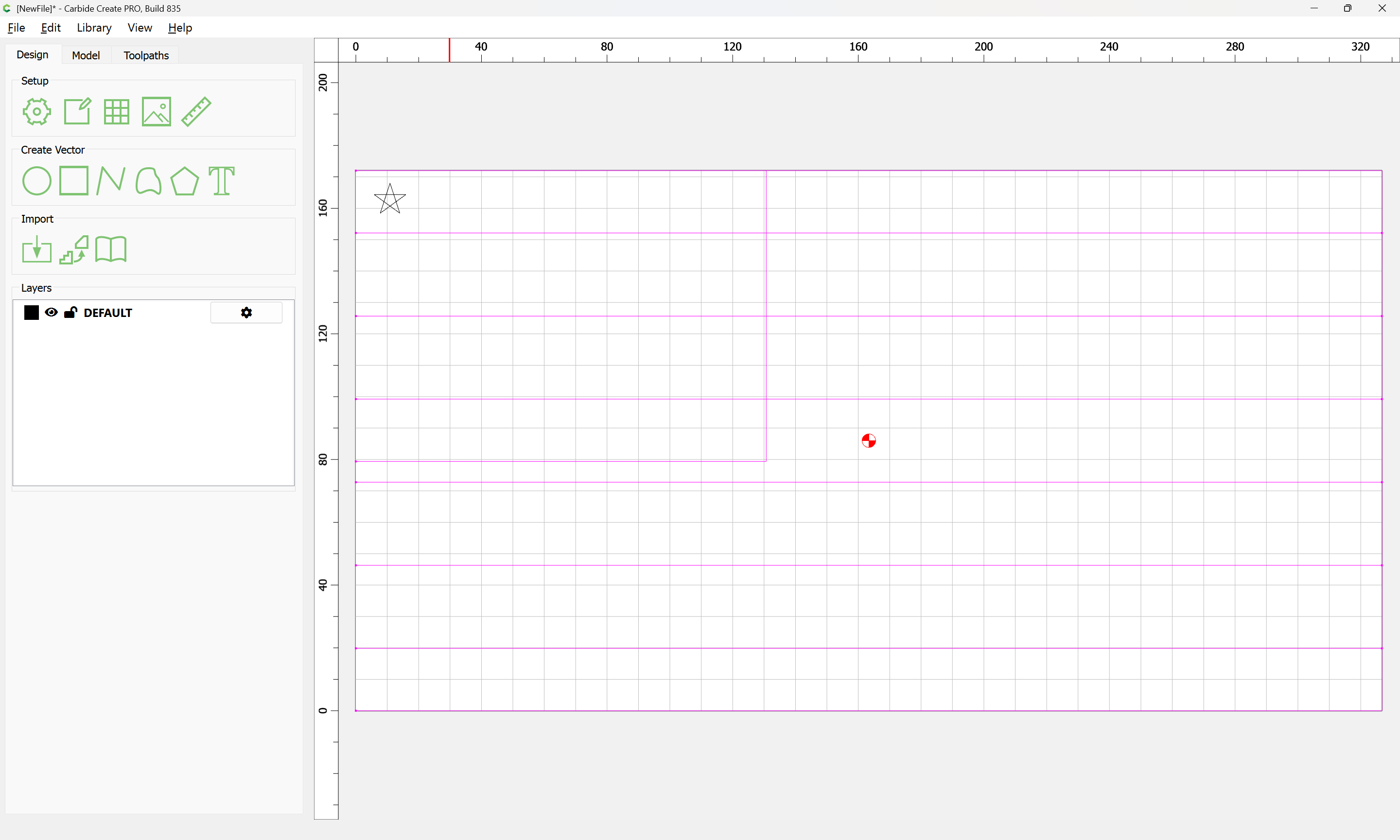
Task: Select the Curve drawing tool
Action: click(x=148, y=180)
